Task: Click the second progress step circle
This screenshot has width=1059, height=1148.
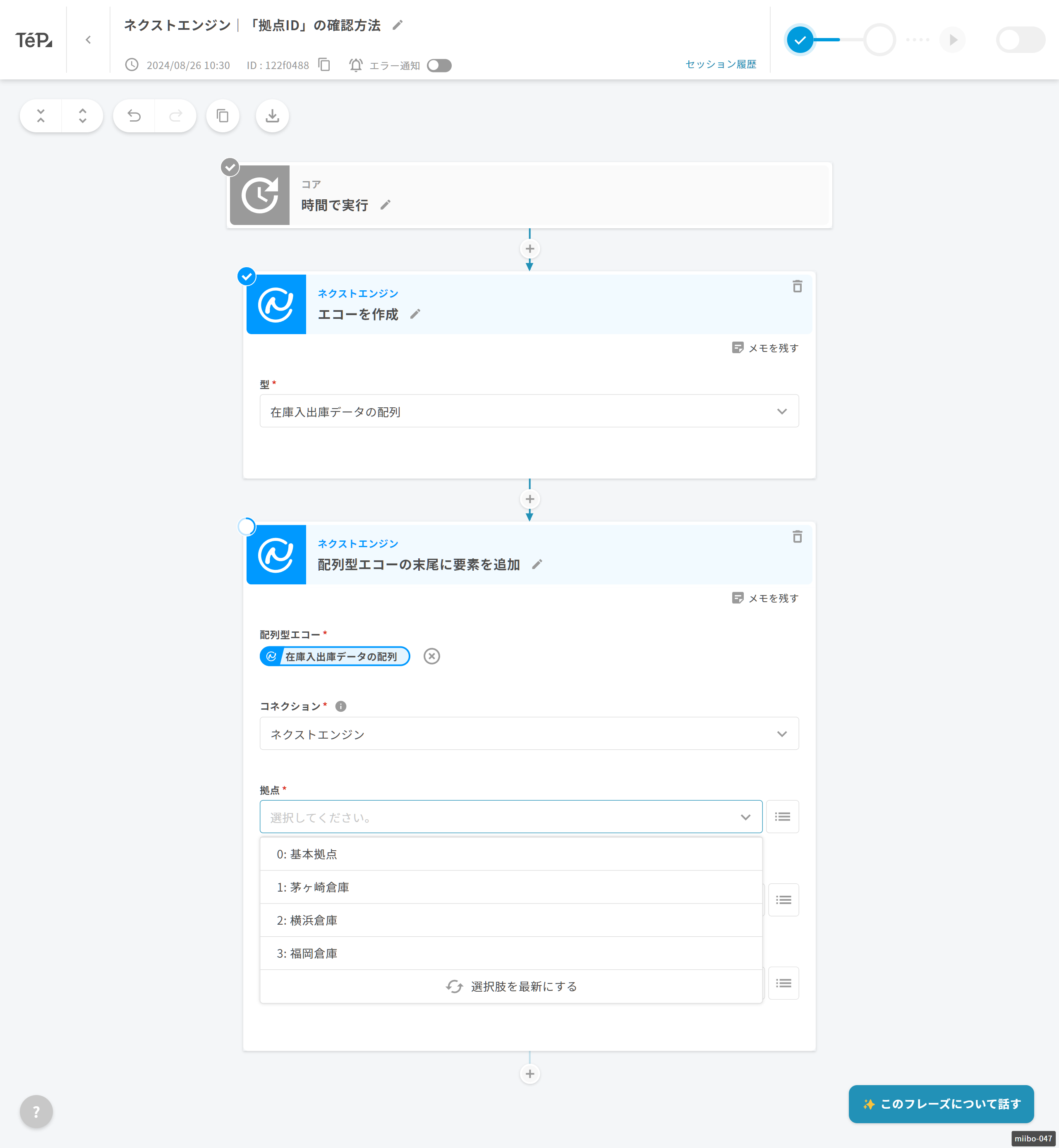Action: tap(879, 40)
